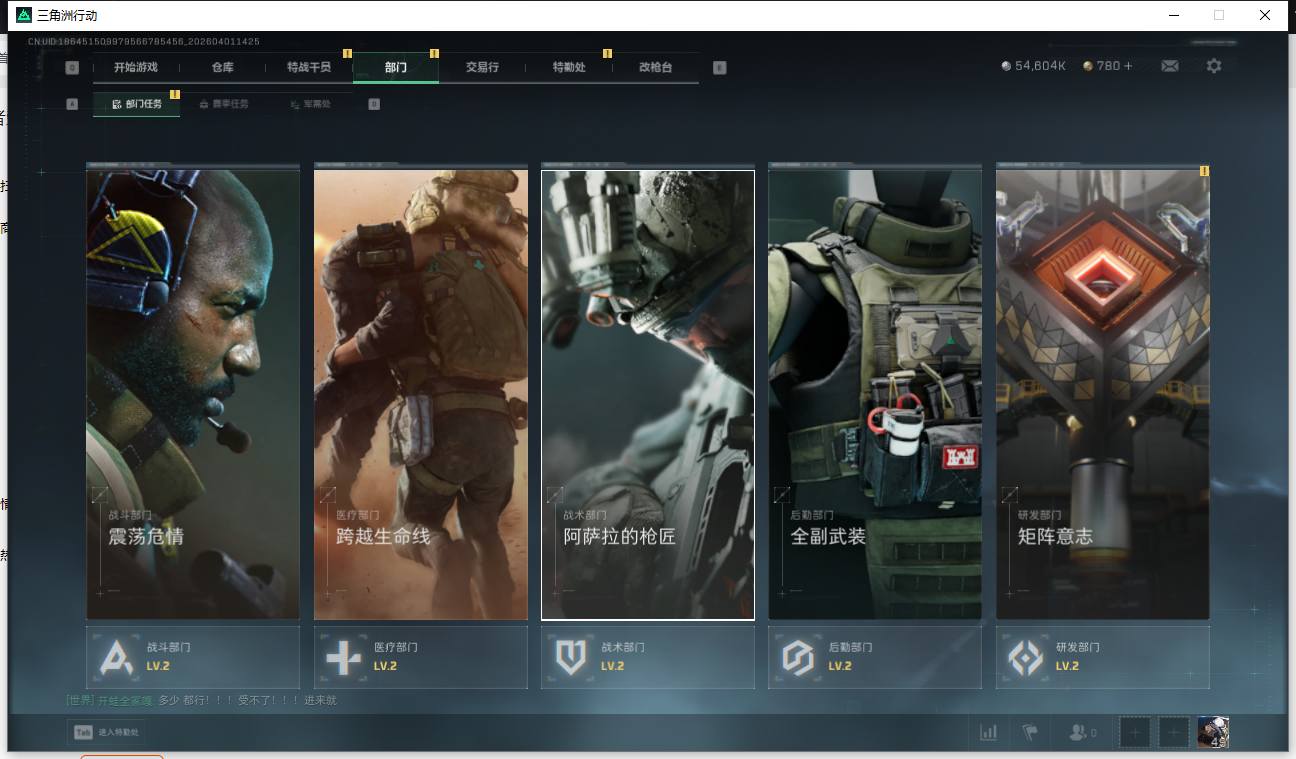Click the 后勤部门 hexagon logistics icon
Image resolution: width=1296 pixels, height=759 pixels.
797,657
